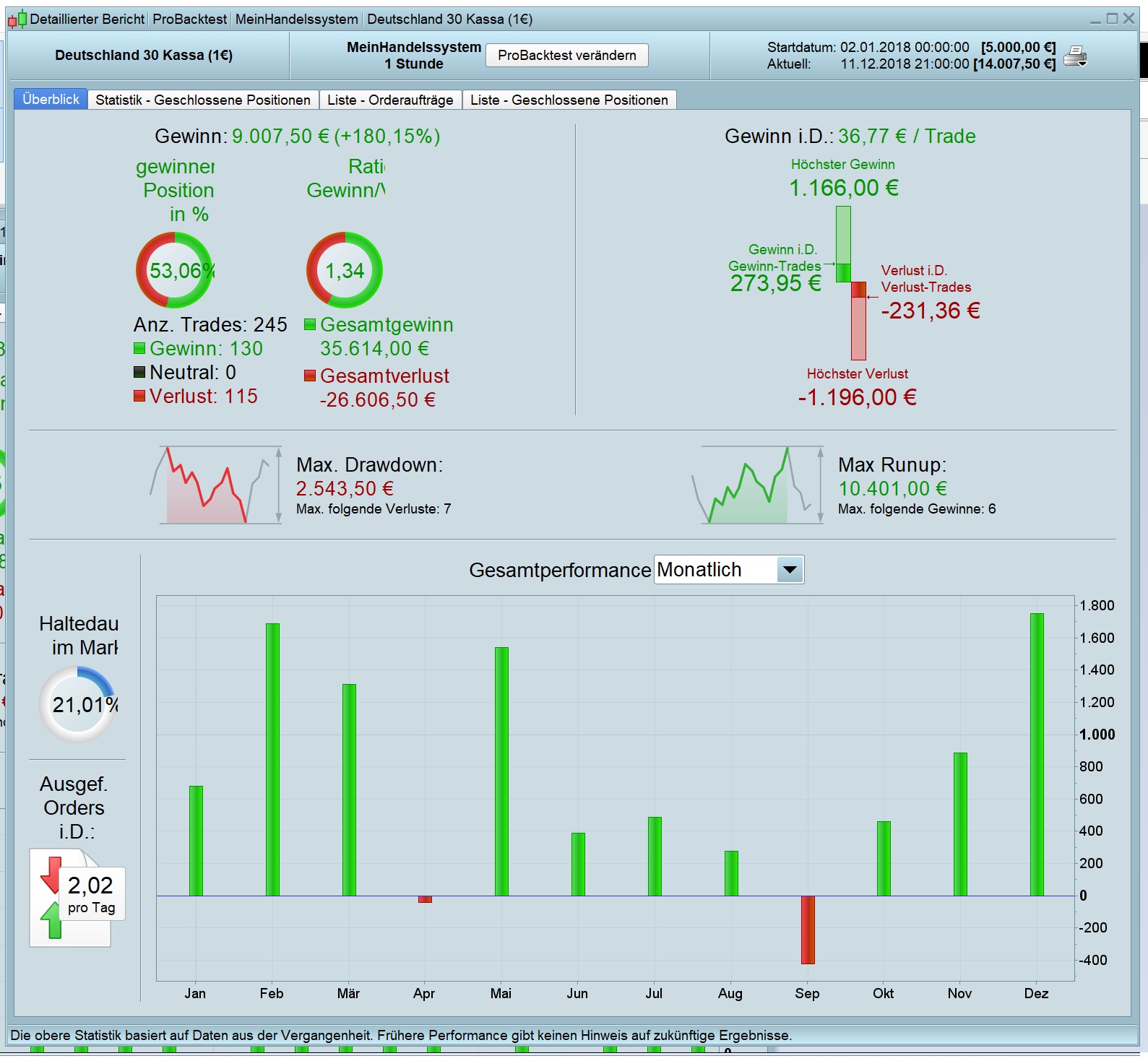
Task: Click the total profit value 9.007,50 €
Action: point(280,136)
